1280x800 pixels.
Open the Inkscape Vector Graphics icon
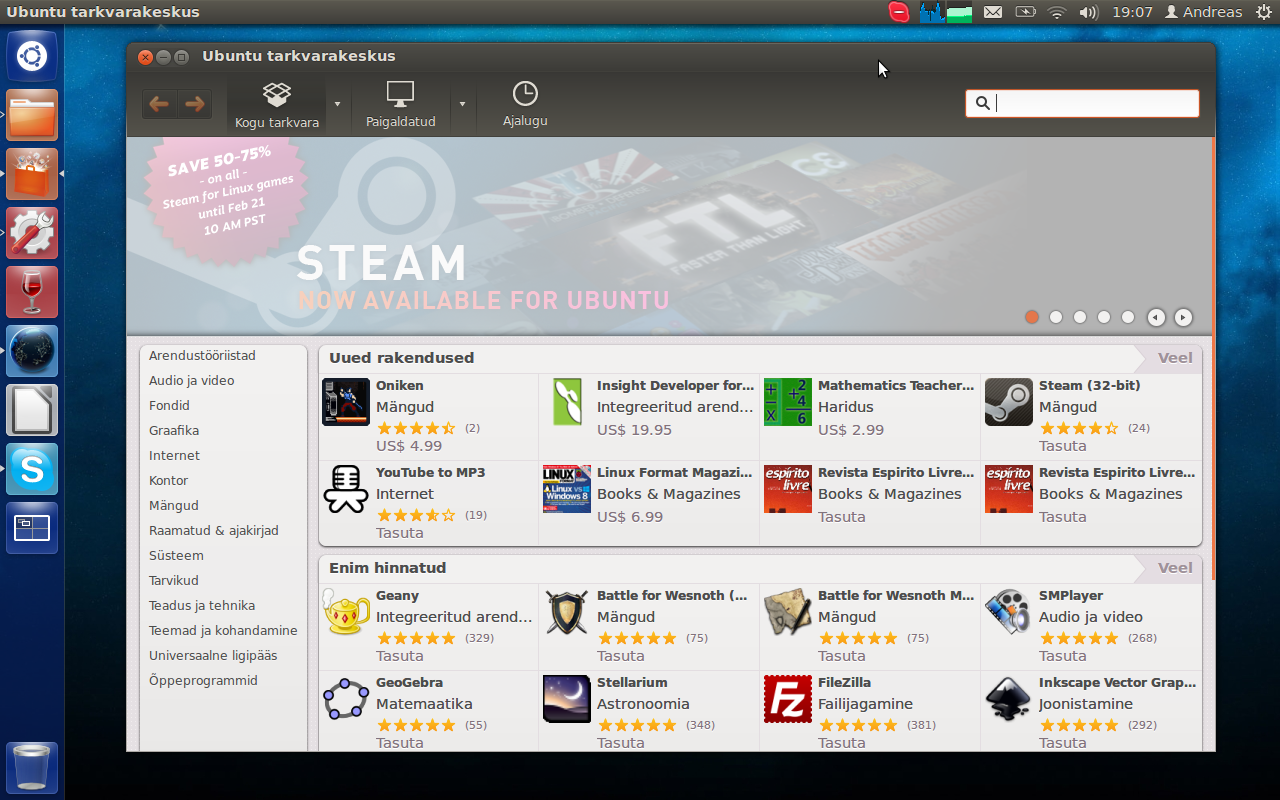(x=1009, y=699)
